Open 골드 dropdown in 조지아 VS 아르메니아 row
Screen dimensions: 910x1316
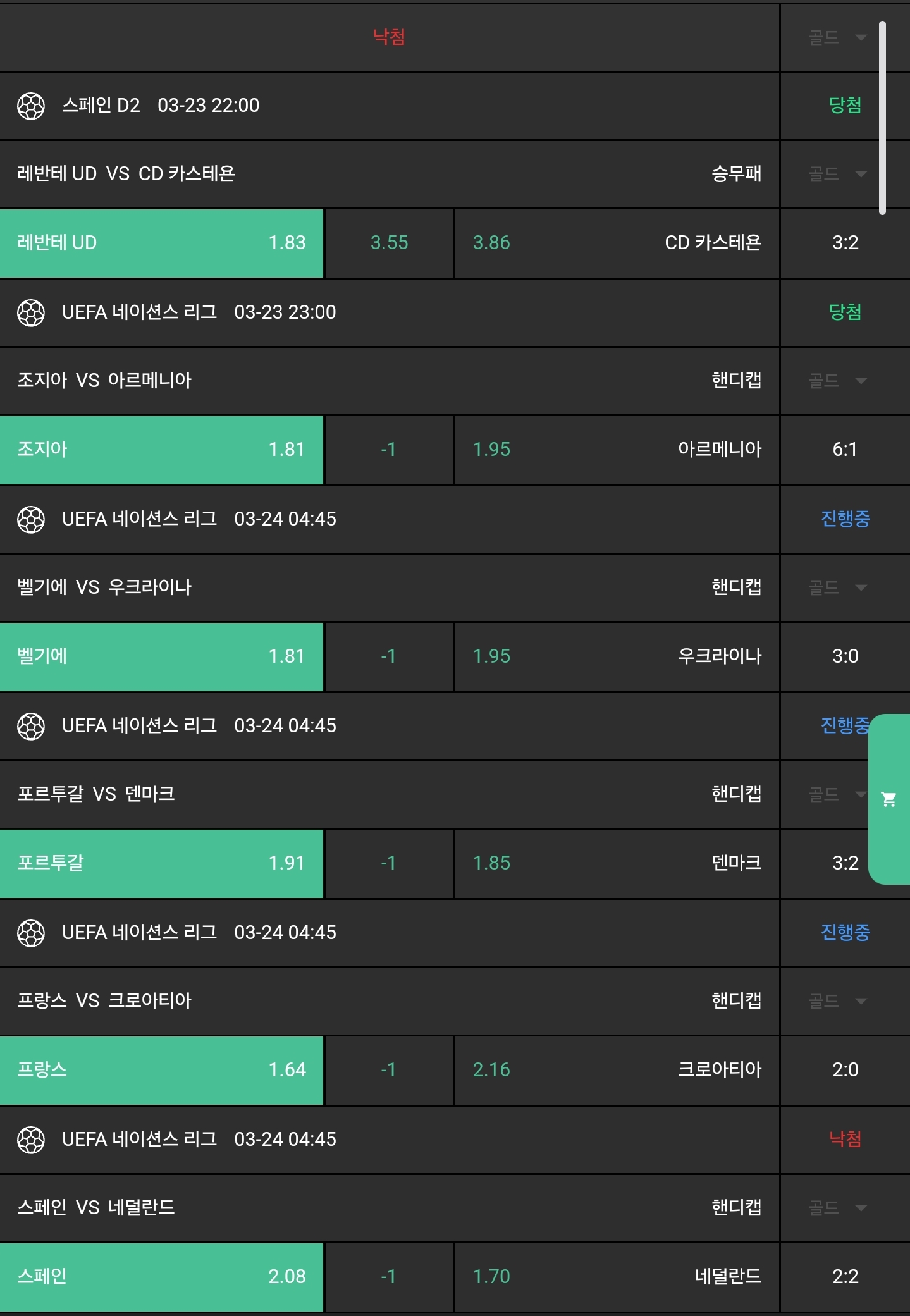point(837,381)
